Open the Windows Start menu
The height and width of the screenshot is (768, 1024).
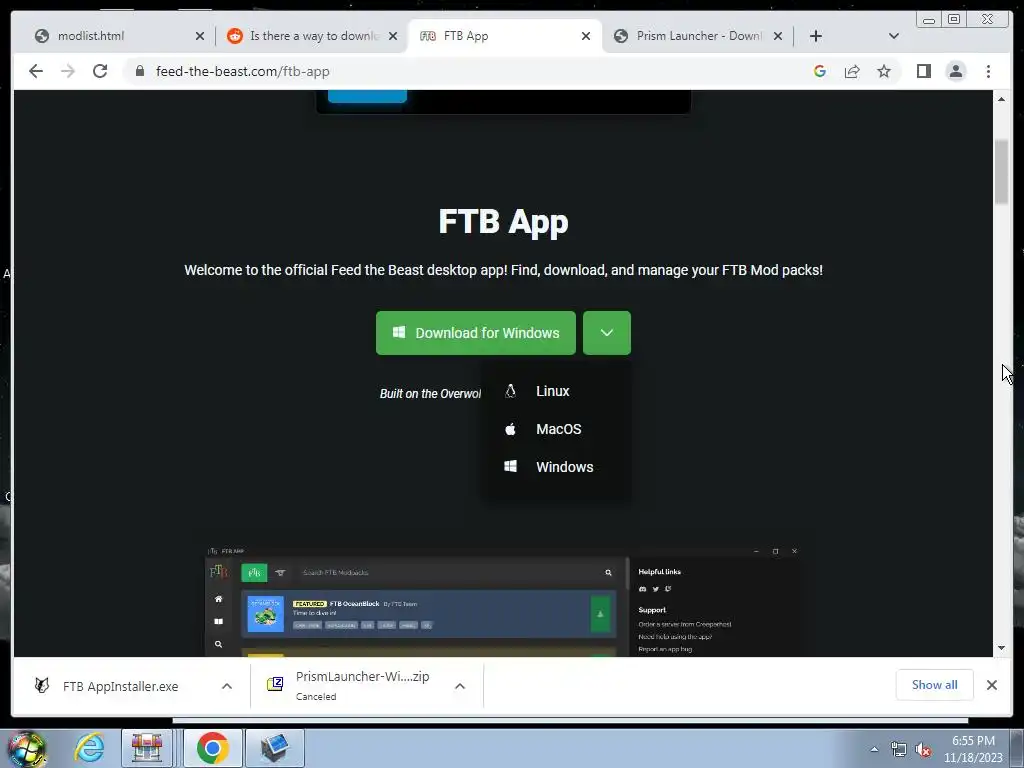[26, 748]
